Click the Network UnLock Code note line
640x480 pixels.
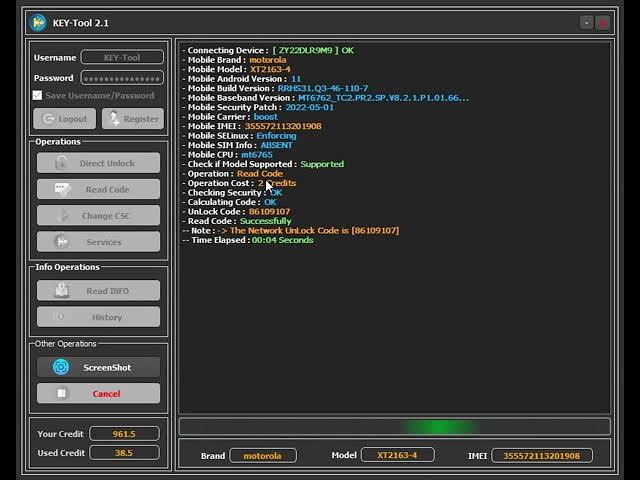point(291,231)
